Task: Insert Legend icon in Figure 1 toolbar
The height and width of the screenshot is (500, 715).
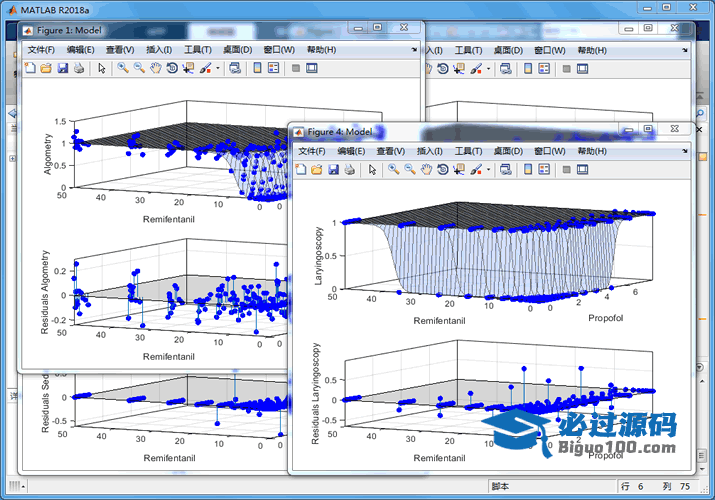Action: (274, 68)
